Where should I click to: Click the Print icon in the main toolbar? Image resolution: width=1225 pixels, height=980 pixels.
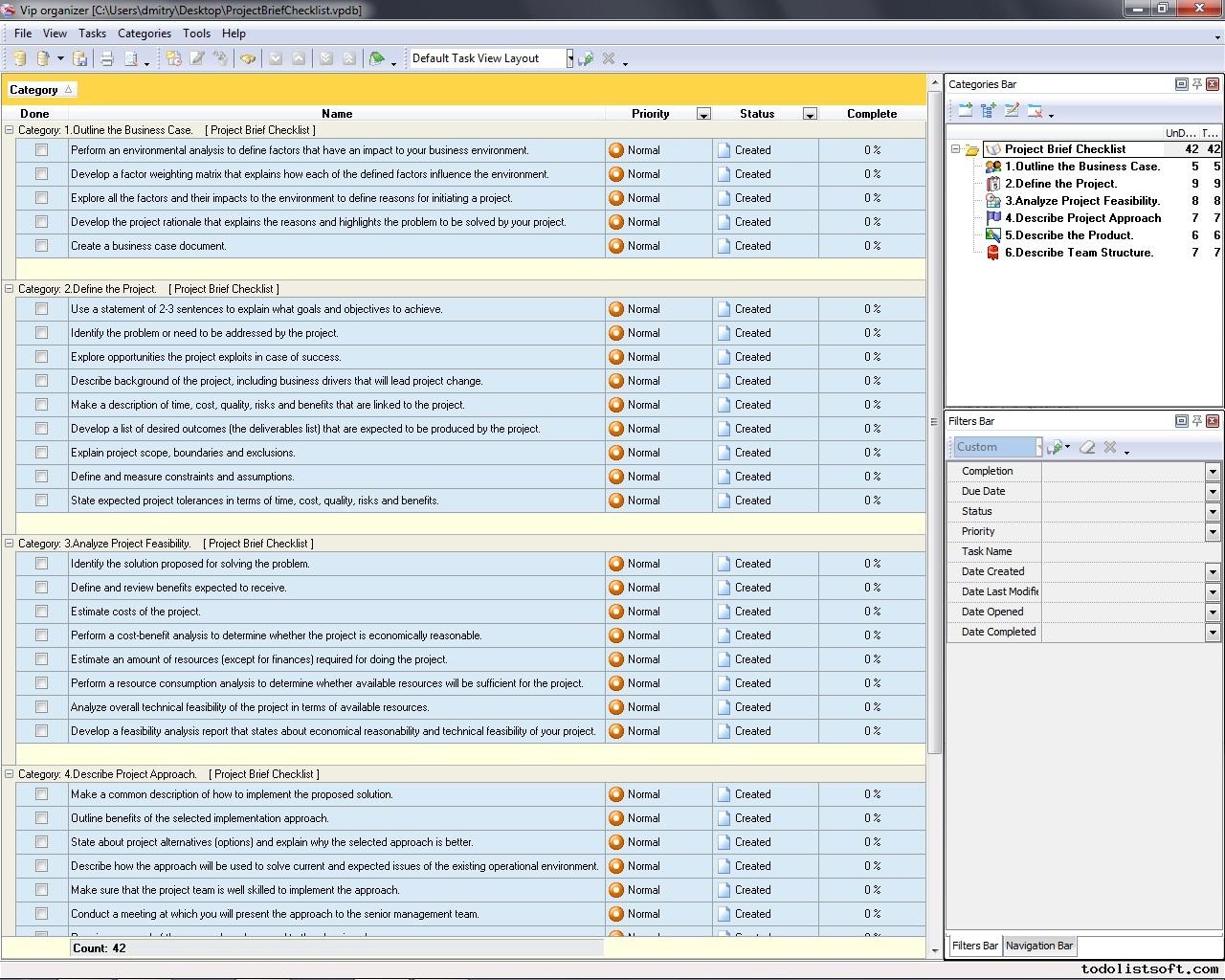coord(106,59)
